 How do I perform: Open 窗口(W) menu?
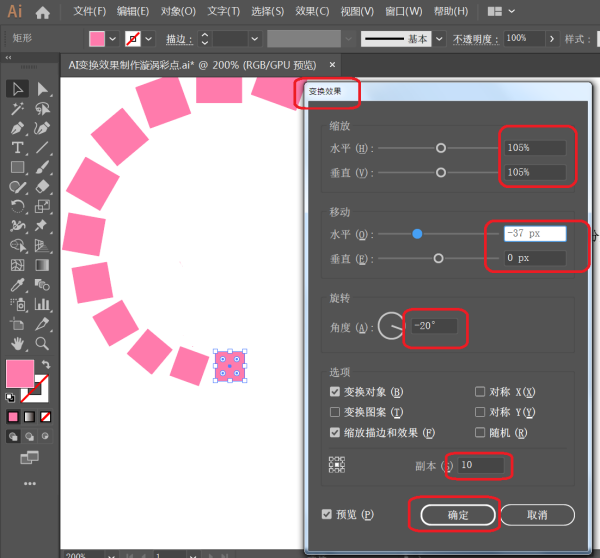point(404,11)
